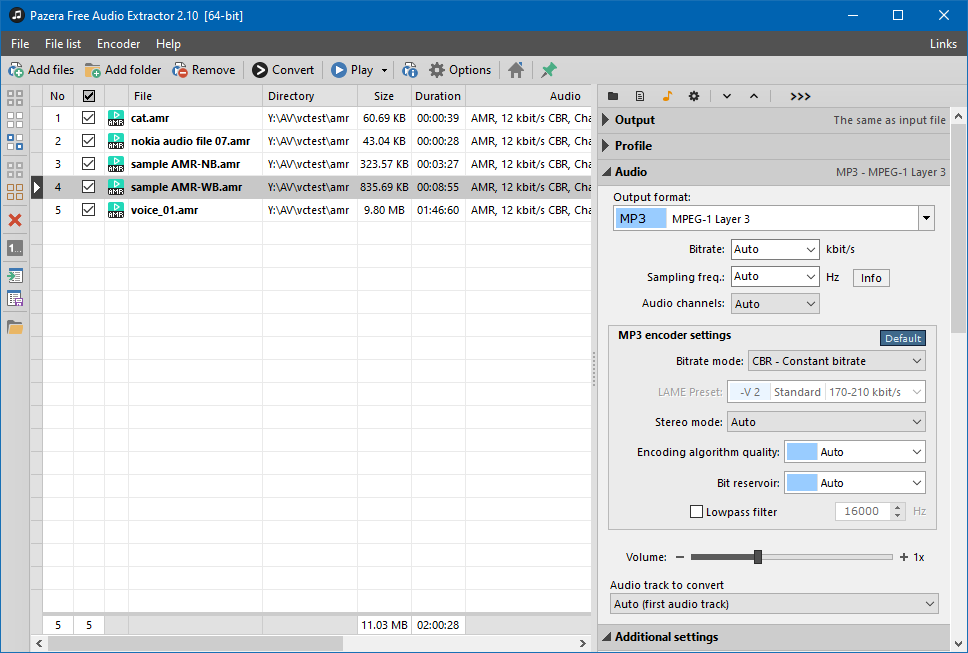Open the File list menu
Viewport: 968px width, 653px height.
(63, 44)
